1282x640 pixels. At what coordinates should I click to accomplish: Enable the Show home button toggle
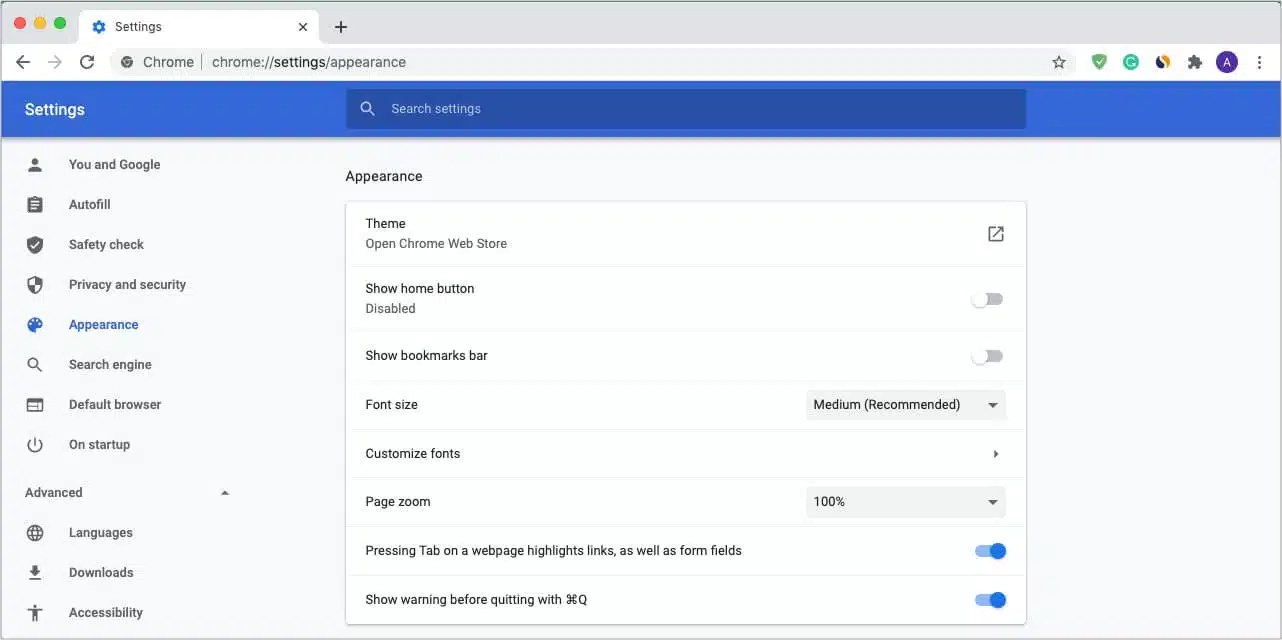(987, 298)
